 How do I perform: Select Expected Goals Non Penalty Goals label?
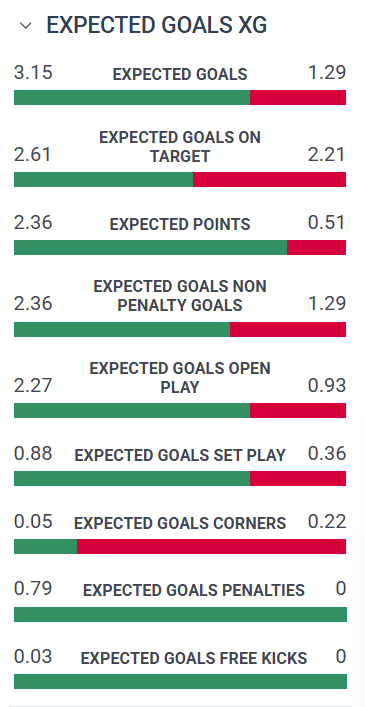tap(180, 296)
